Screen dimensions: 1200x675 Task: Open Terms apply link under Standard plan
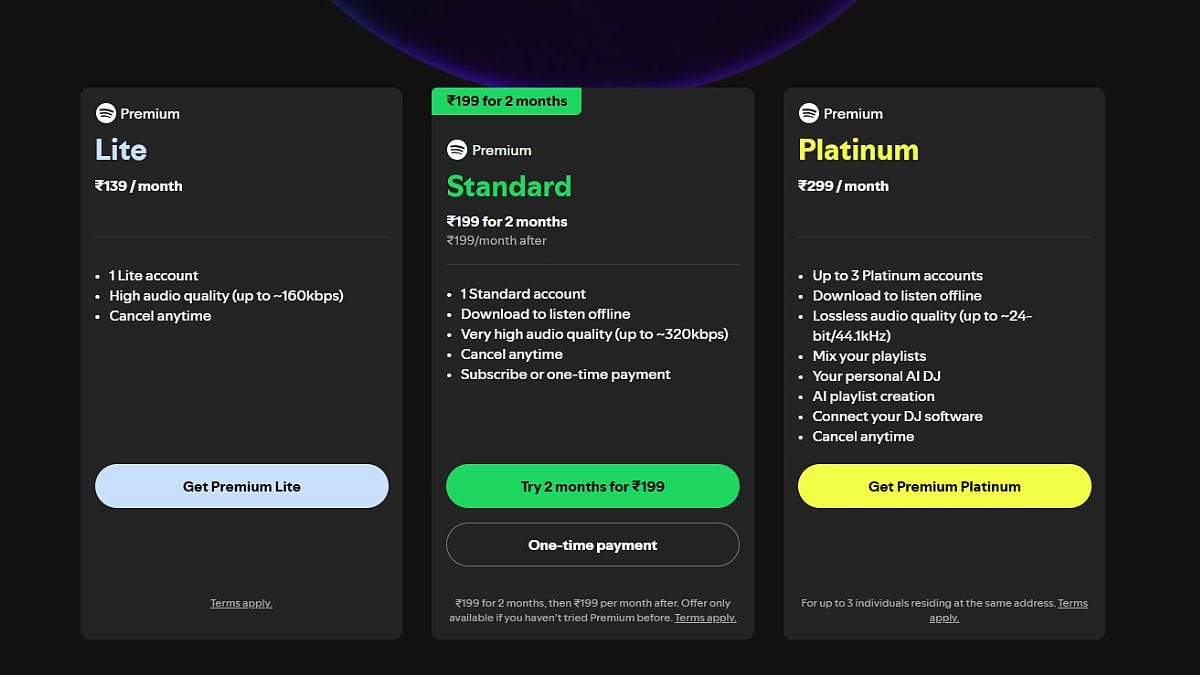click(705, 618)
